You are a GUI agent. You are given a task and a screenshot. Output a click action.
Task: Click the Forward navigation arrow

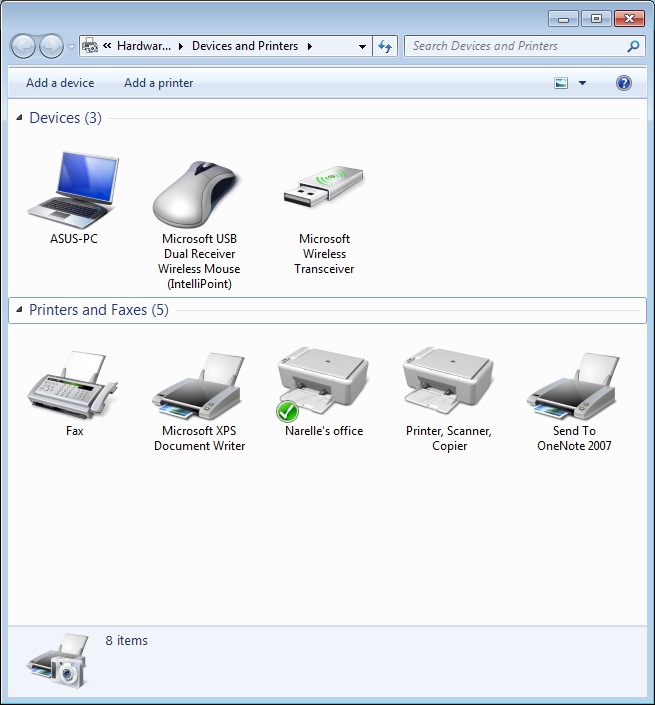(51, 46)
